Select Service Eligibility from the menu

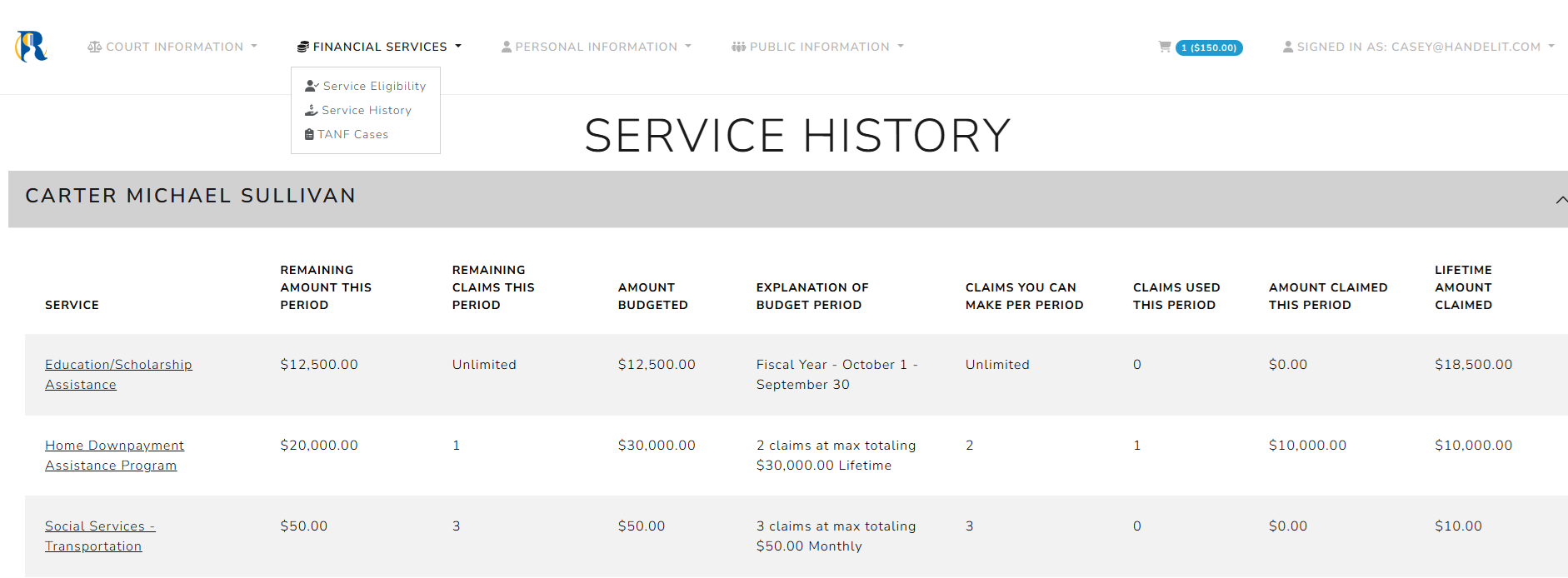(374, 86)
